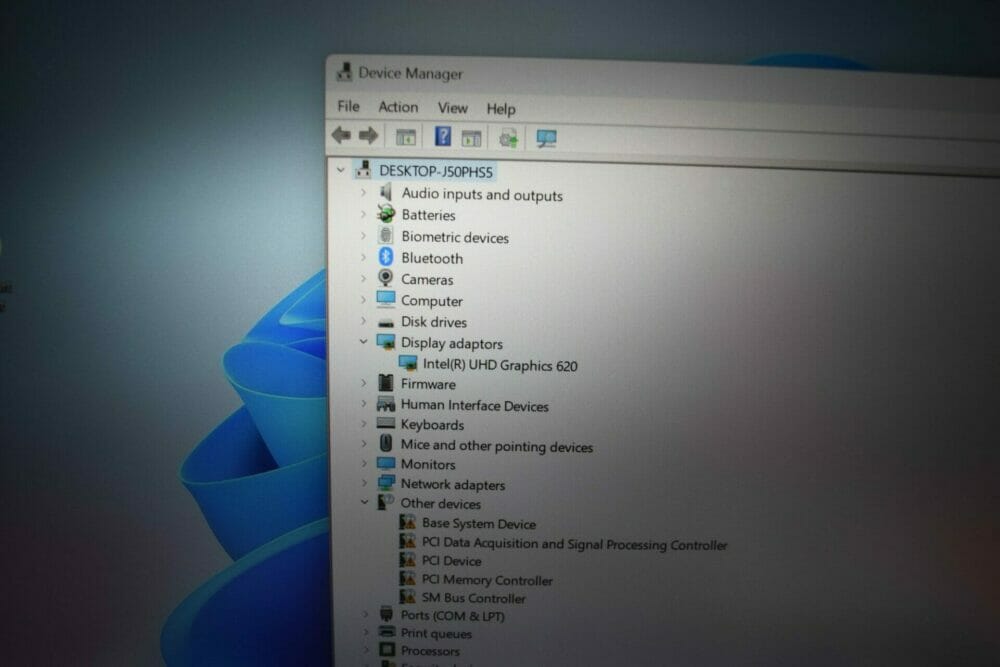Select the Human Interface Devices label
The height and width of the screenshot is (667, 1000).
(474, 406)
